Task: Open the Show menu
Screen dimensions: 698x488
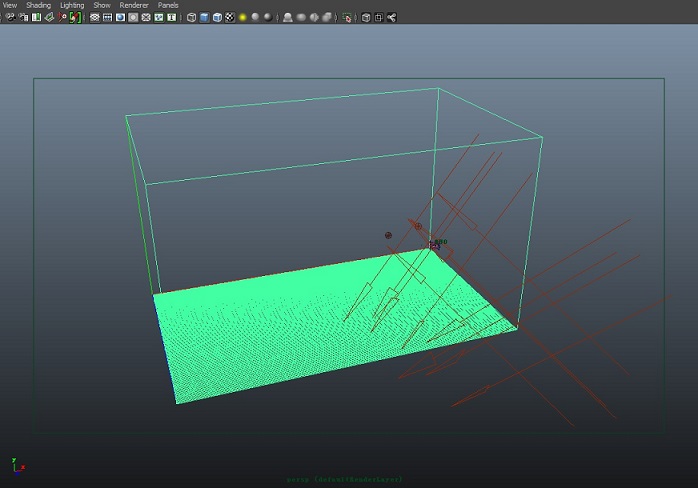Action: click(x=102, y=5)
